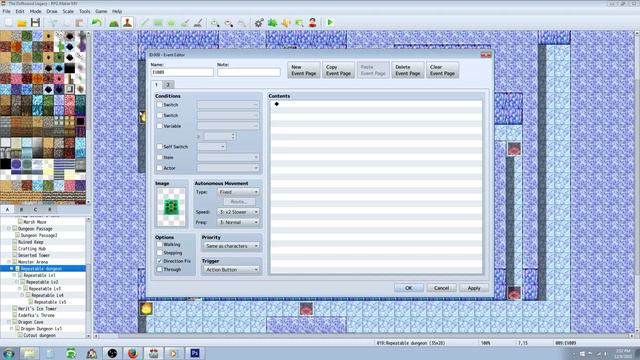This screenshot has height=360, width=640.
Task: Open the Database gear icon
Action: click(259, 23)
